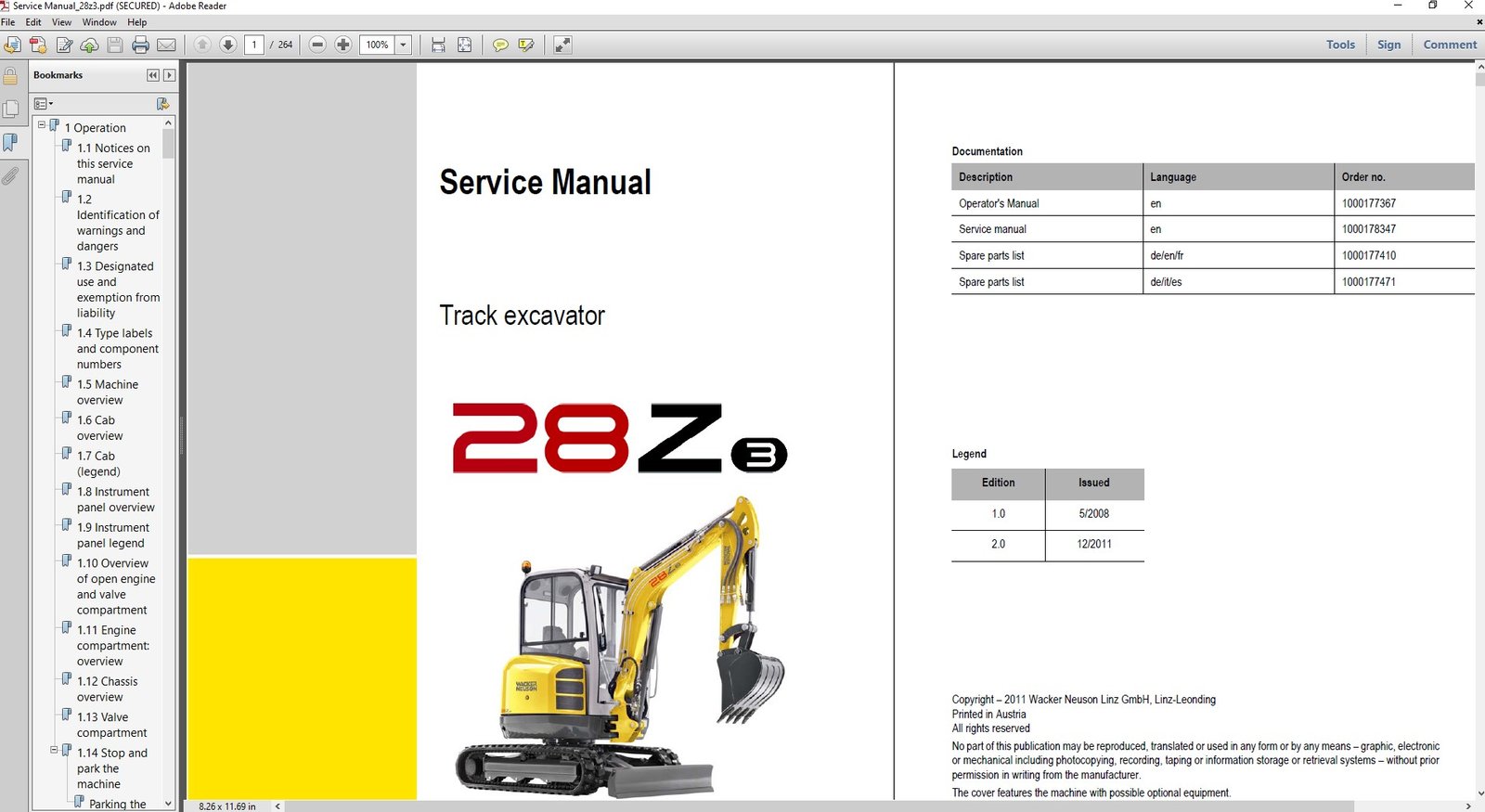Zoom out using the minus button
The width and height of the screenshot is (1485, 812).
pos(317,45)
